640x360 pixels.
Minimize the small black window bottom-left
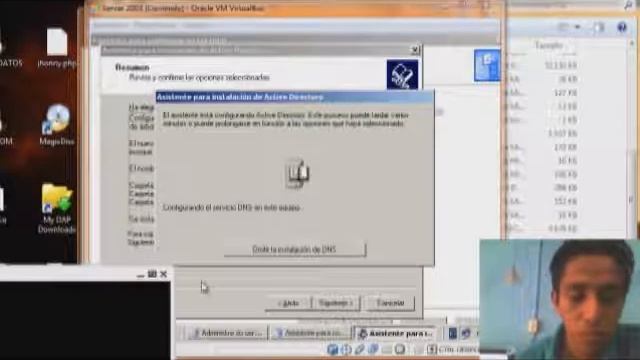141,275
